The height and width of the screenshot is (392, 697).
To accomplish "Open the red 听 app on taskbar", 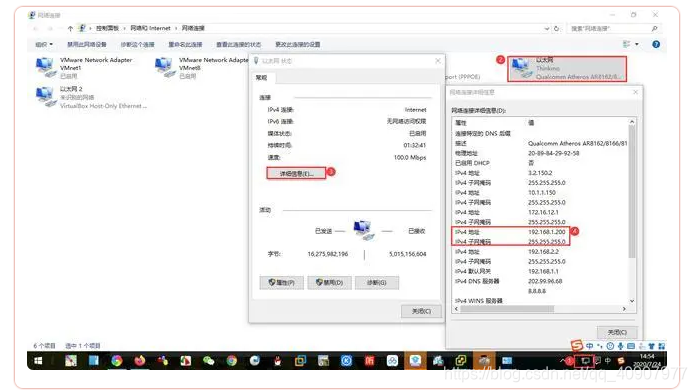I will pos(369,360).
